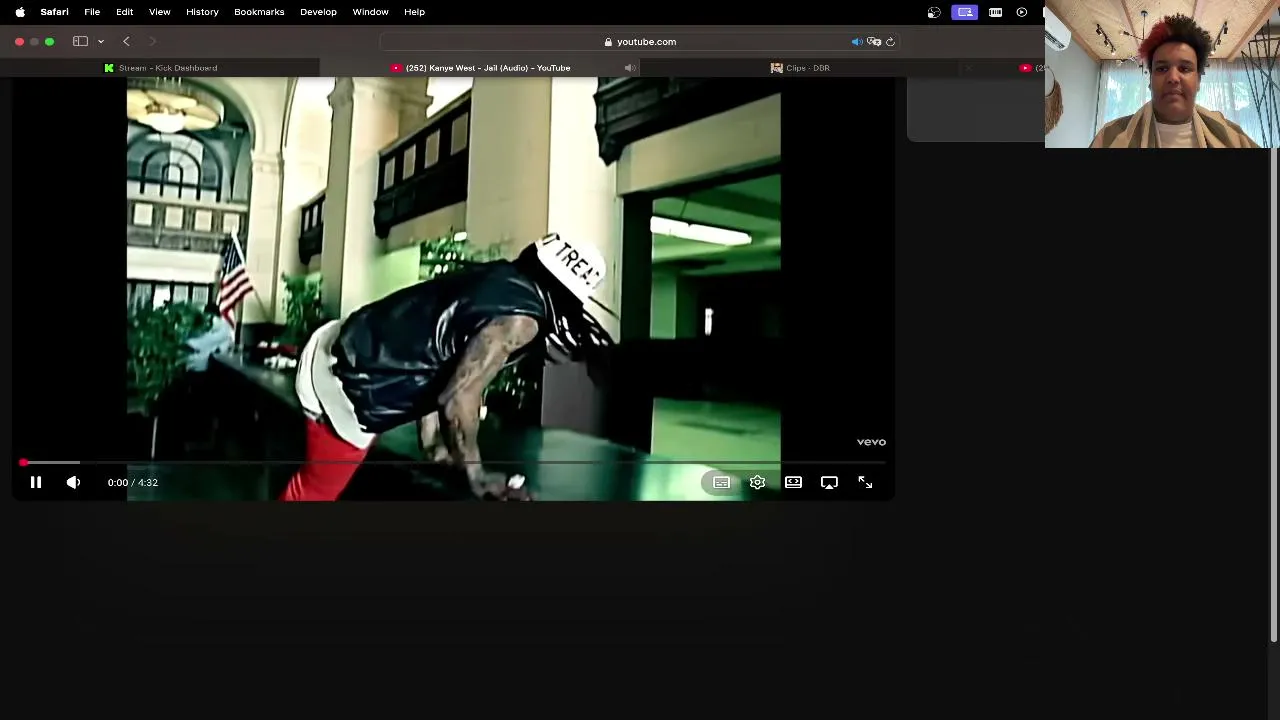Seek on the video progress bar
The image size is (1280, 720).
[x=453, y=462]
